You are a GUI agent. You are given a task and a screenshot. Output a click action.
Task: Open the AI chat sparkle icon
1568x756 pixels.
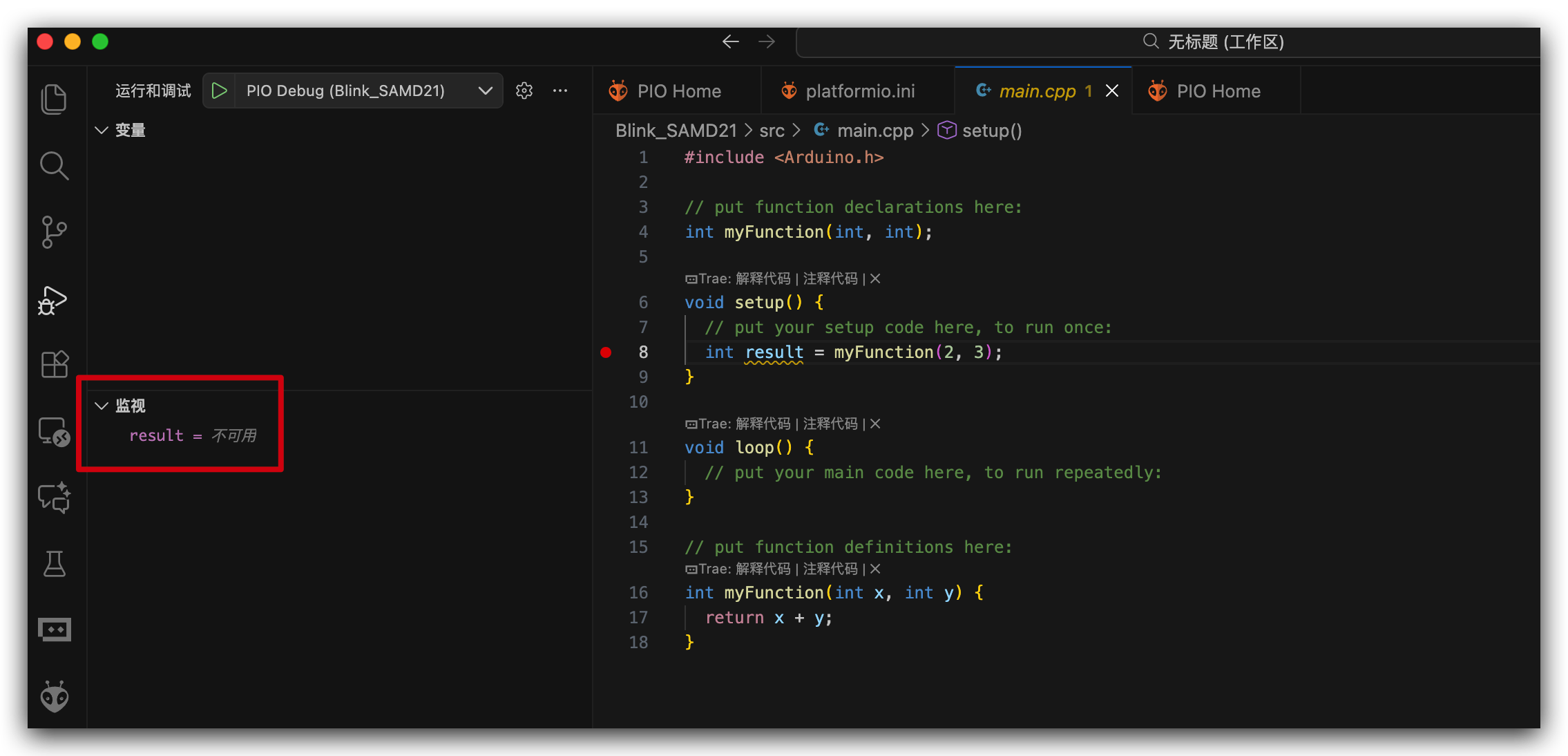[x=54, y=498]
